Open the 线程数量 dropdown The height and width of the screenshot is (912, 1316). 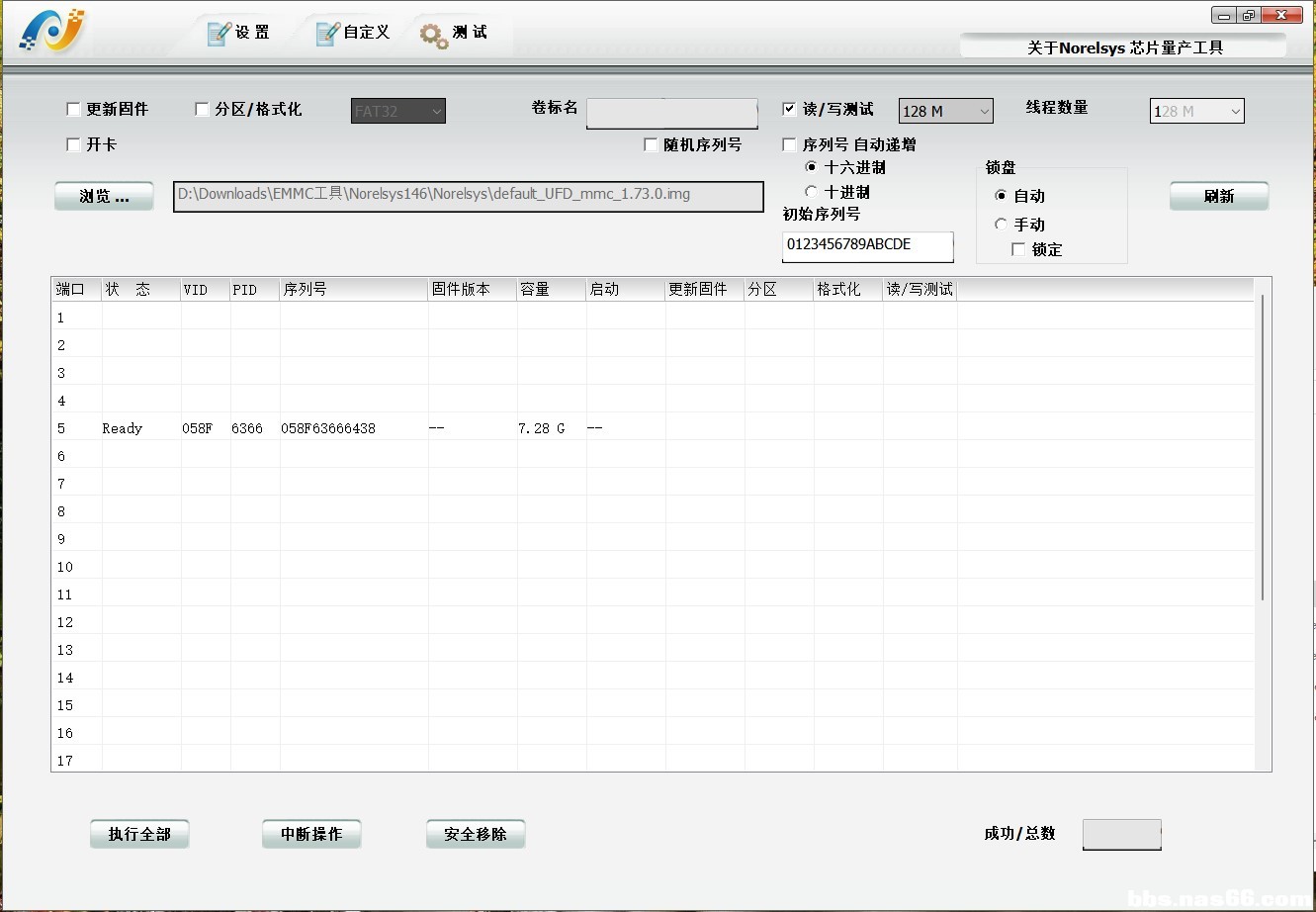[1196, 111]
